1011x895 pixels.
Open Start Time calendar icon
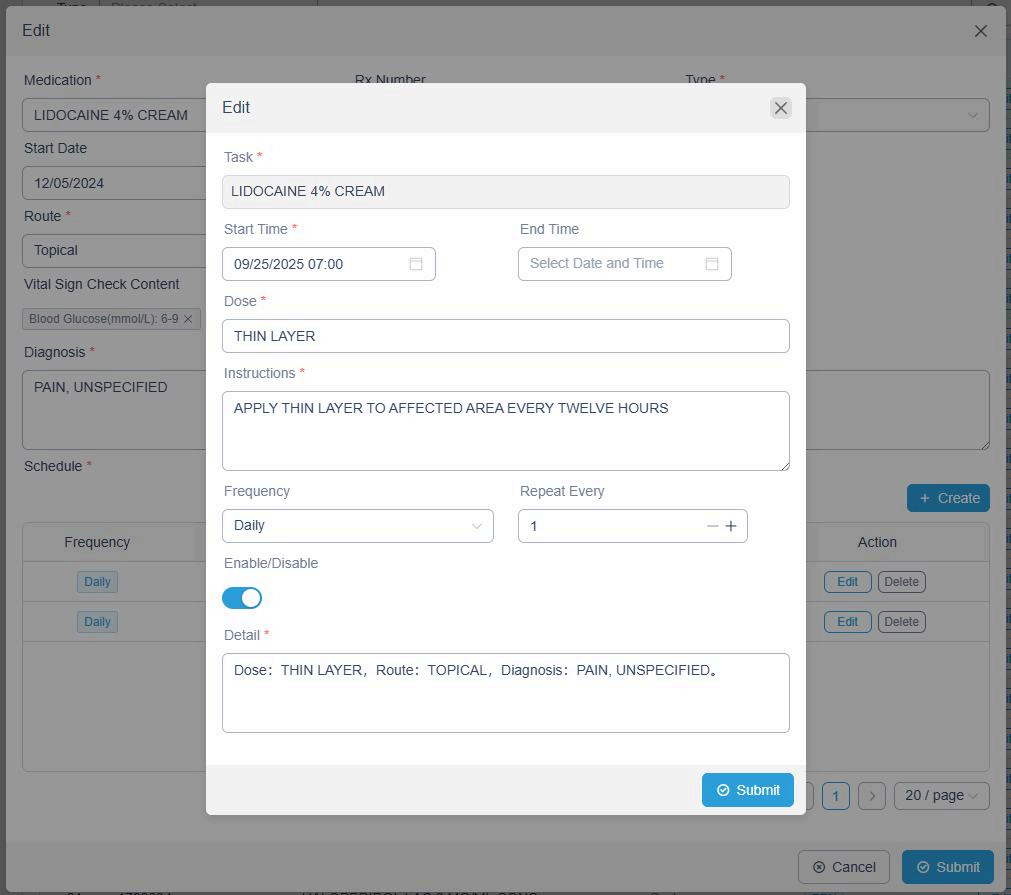[x=416, y=264]
